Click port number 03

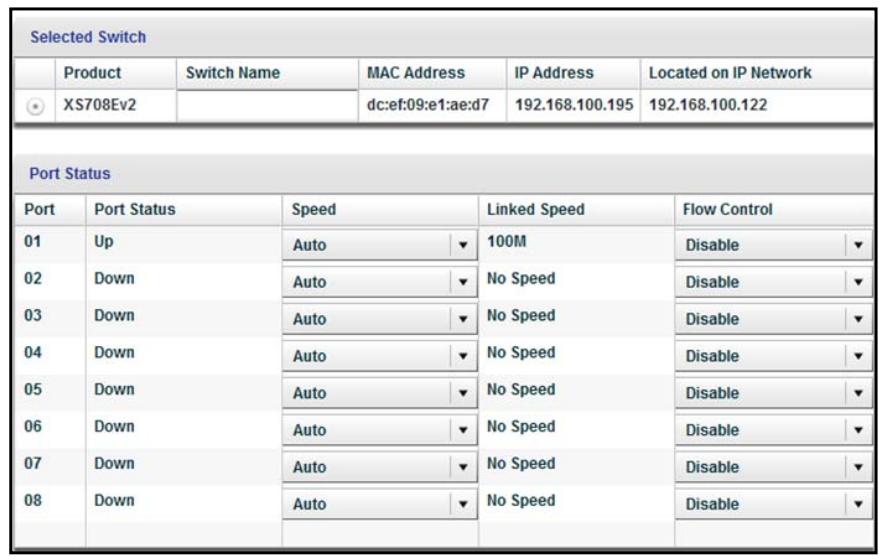pyautogui.click(x=33, y=315)
